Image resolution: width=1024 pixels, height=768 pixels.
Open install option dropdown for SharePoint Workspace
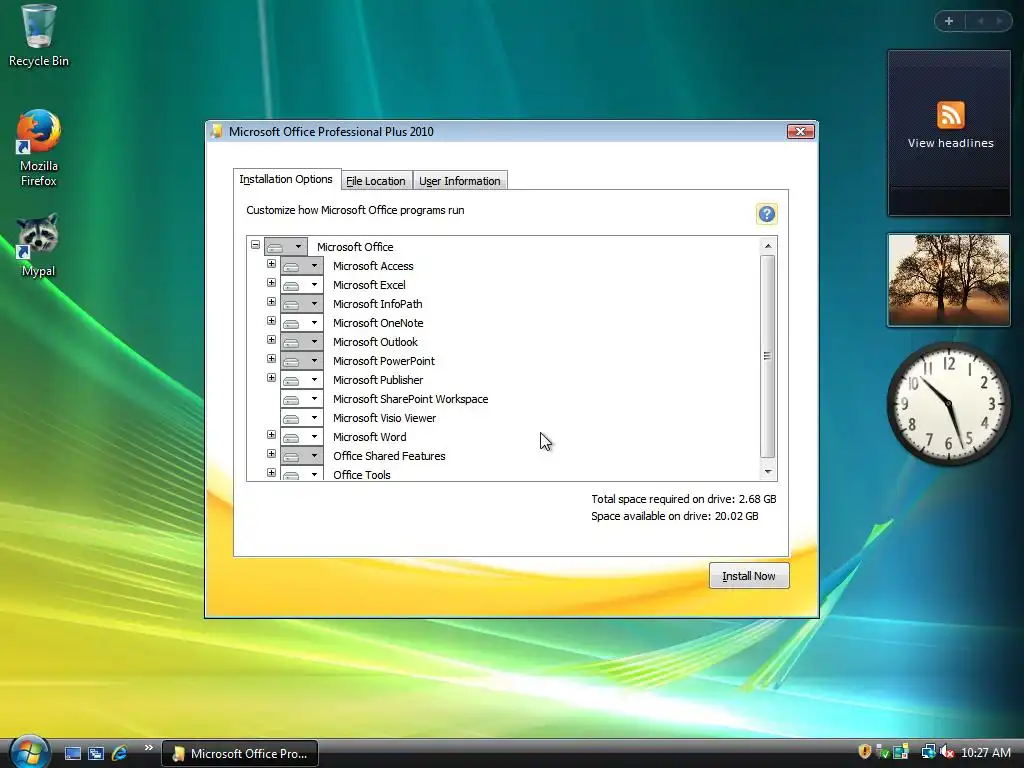pyautogui.click(x=302, y=398)
